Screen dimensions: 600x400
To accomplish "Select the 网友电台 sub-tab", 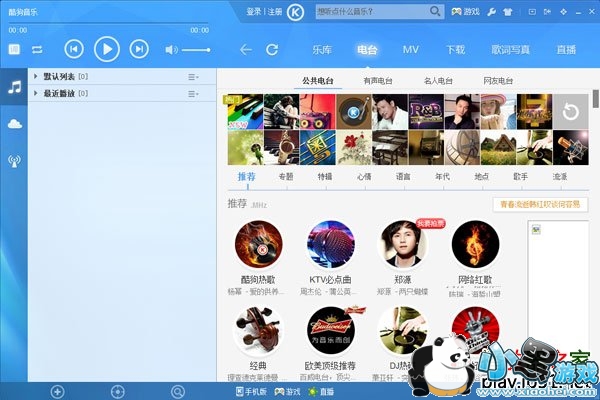I will coord(498,81).
